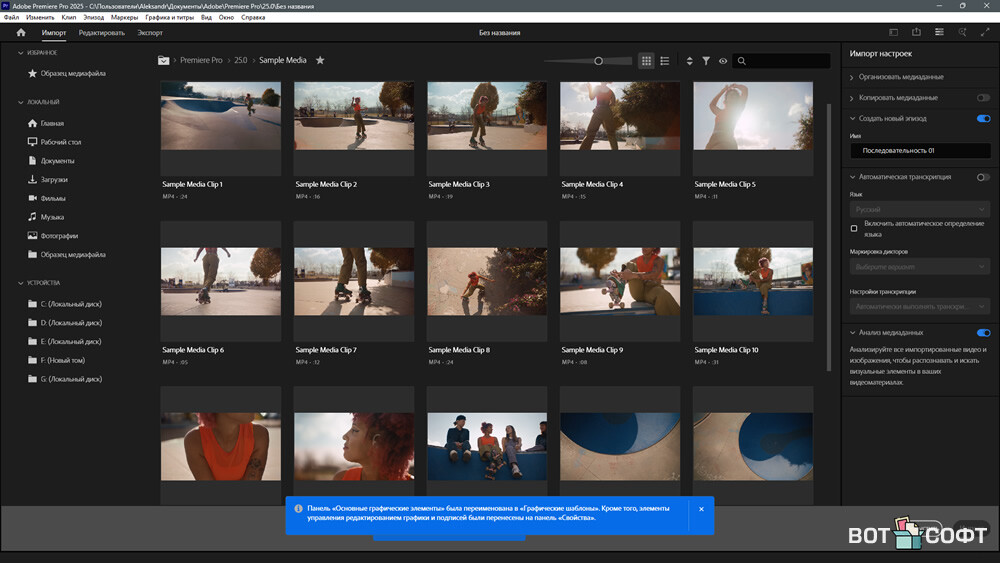The height and width of the screenshot is (563, 1000).
Task: Disable Создать новый эпизод toggle
Action: pos(983,119)
